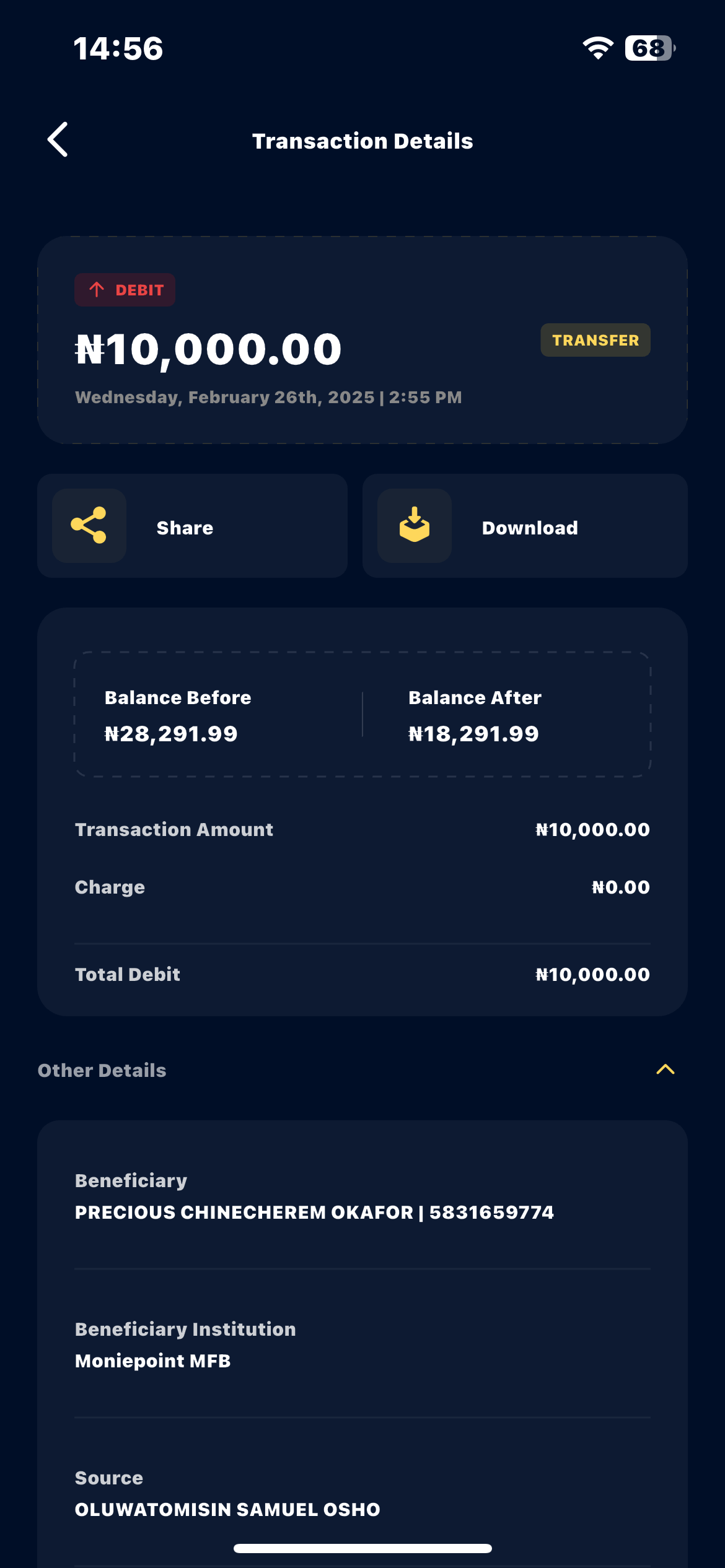
Task: Tap the Balance Before amount
Action: tap(171, 734)
